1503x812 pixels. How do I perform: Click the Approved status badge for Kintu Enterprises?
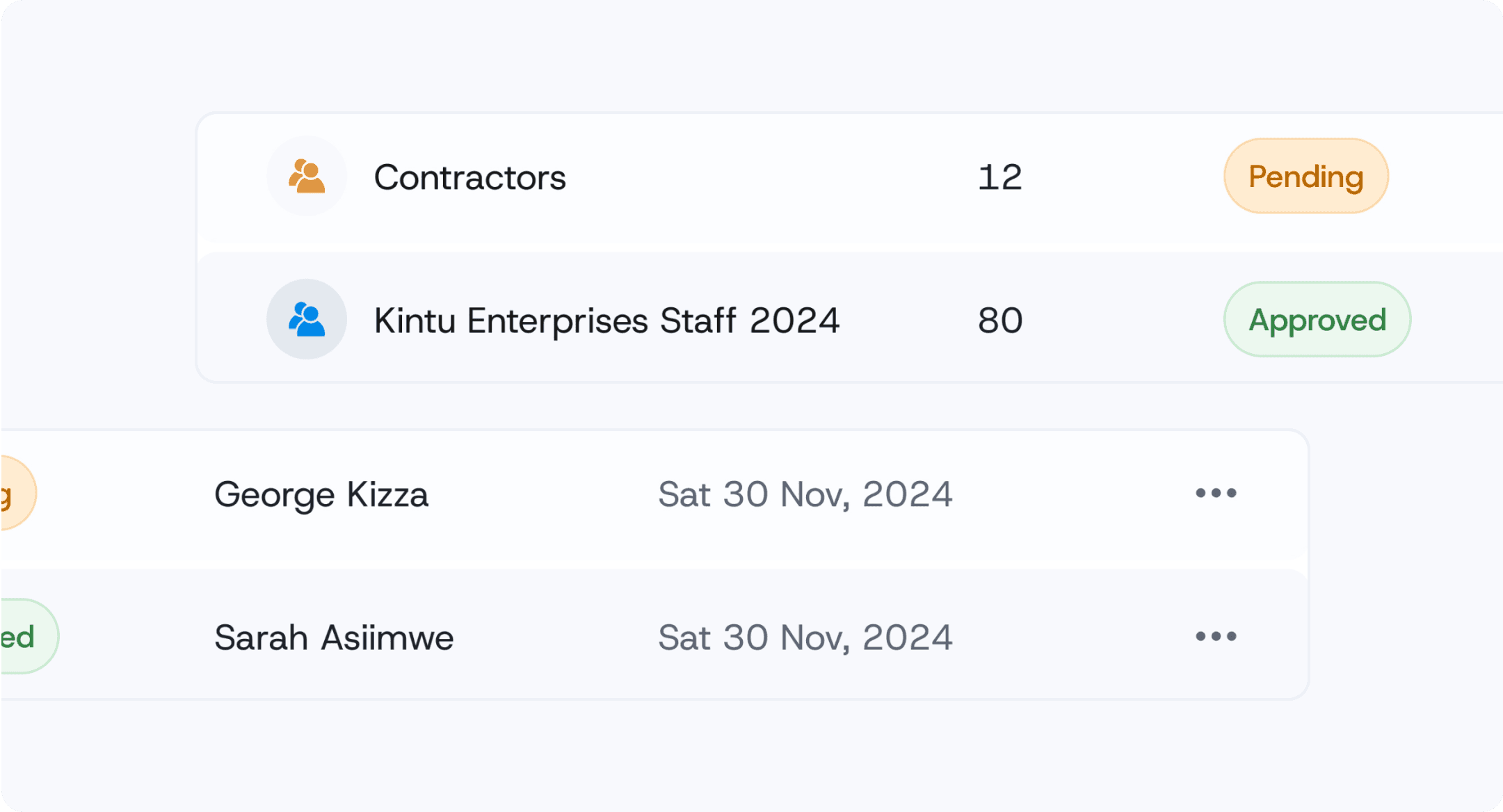point(1317,320)
